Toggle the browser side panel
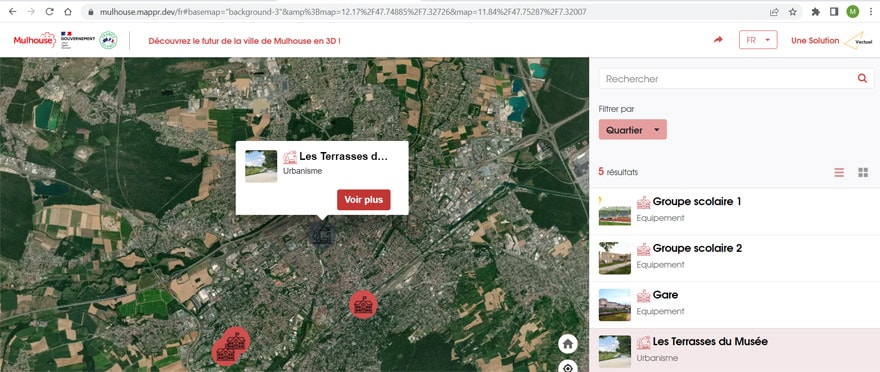The height and width of the screenshot is (372, 880). tap(834, 12)
